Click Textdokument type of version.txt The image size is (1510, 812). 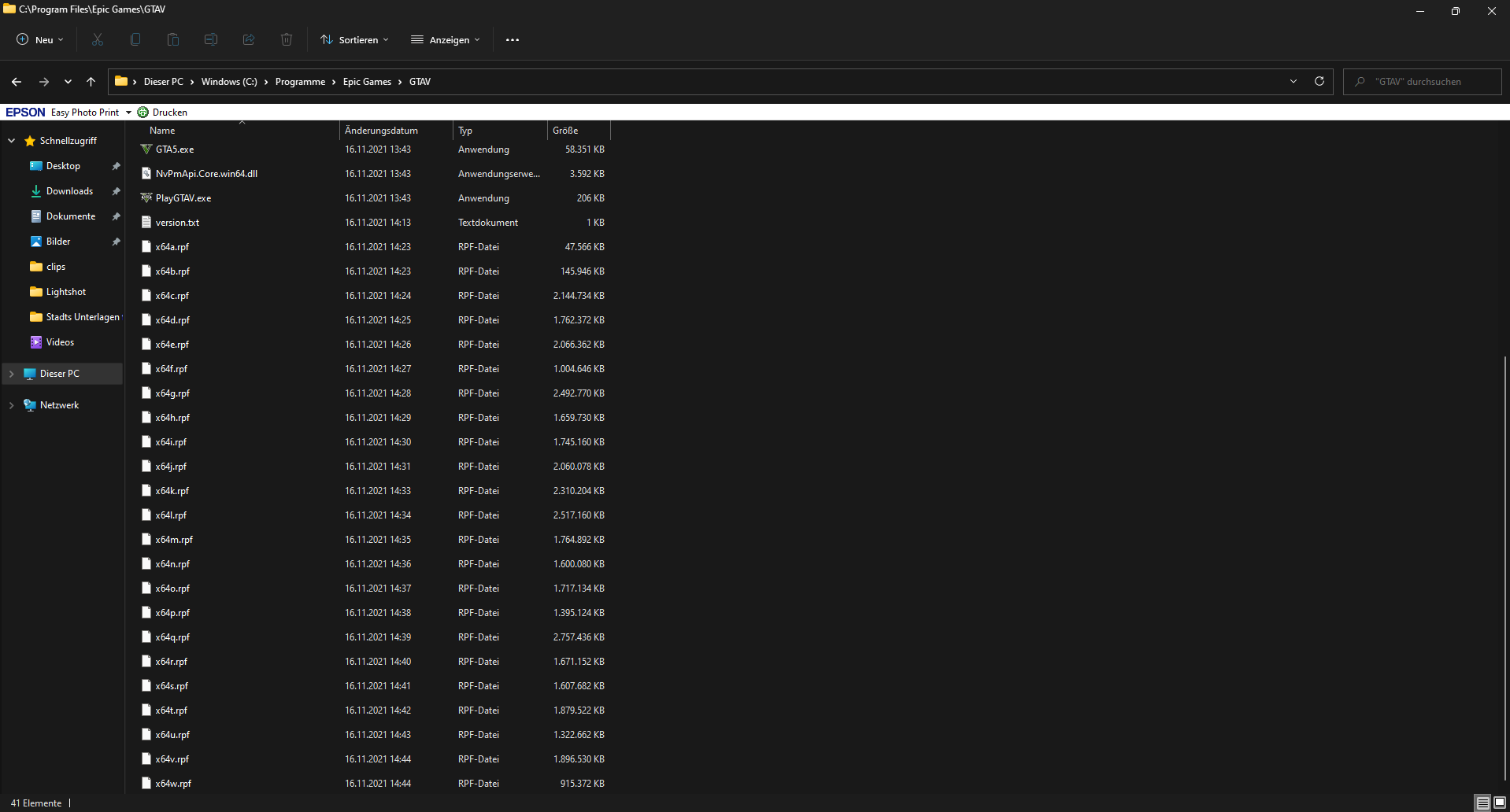point(488,223)
